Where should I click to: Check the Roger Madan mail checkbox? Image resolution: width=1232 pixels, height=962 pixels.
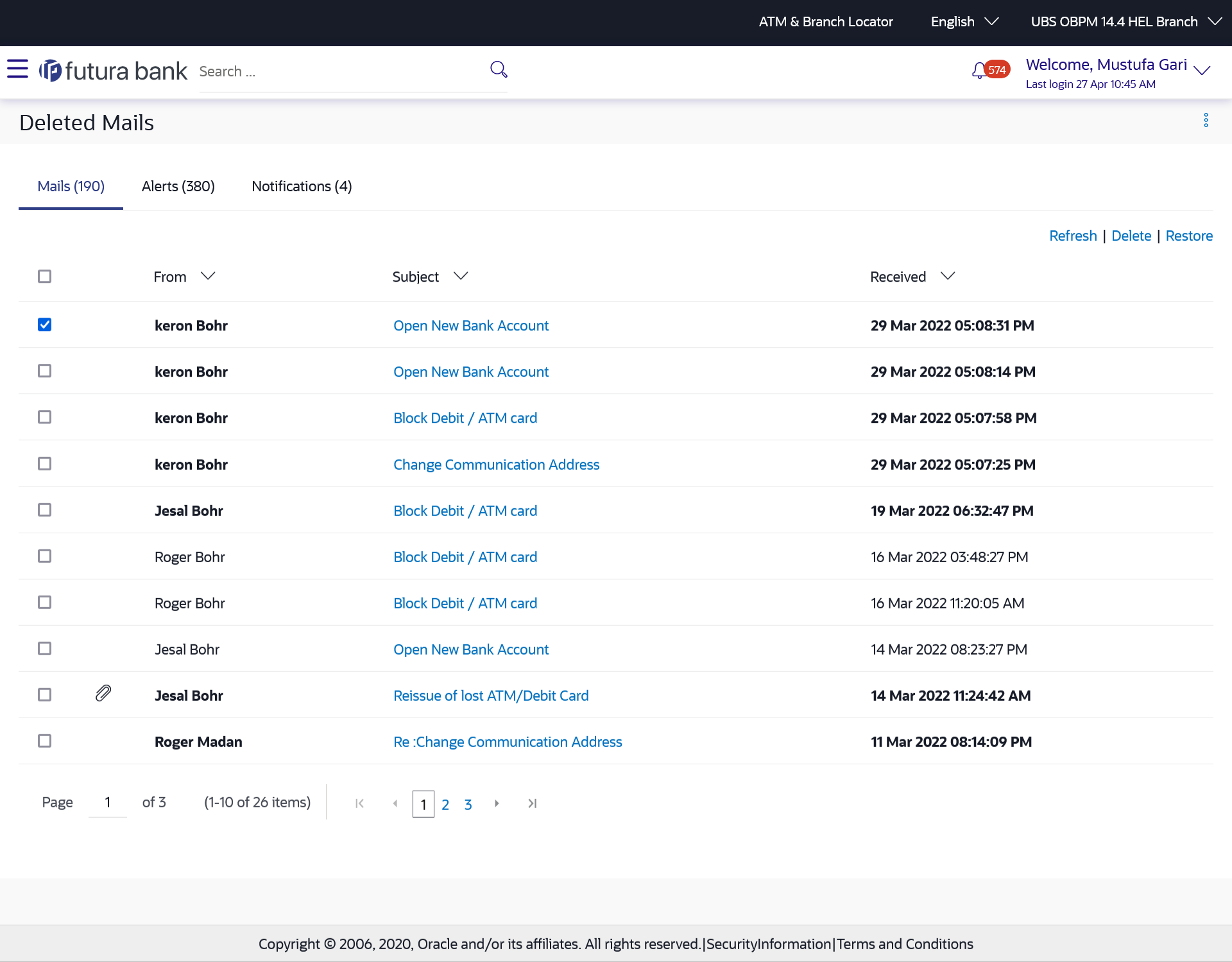click(44, 741)
